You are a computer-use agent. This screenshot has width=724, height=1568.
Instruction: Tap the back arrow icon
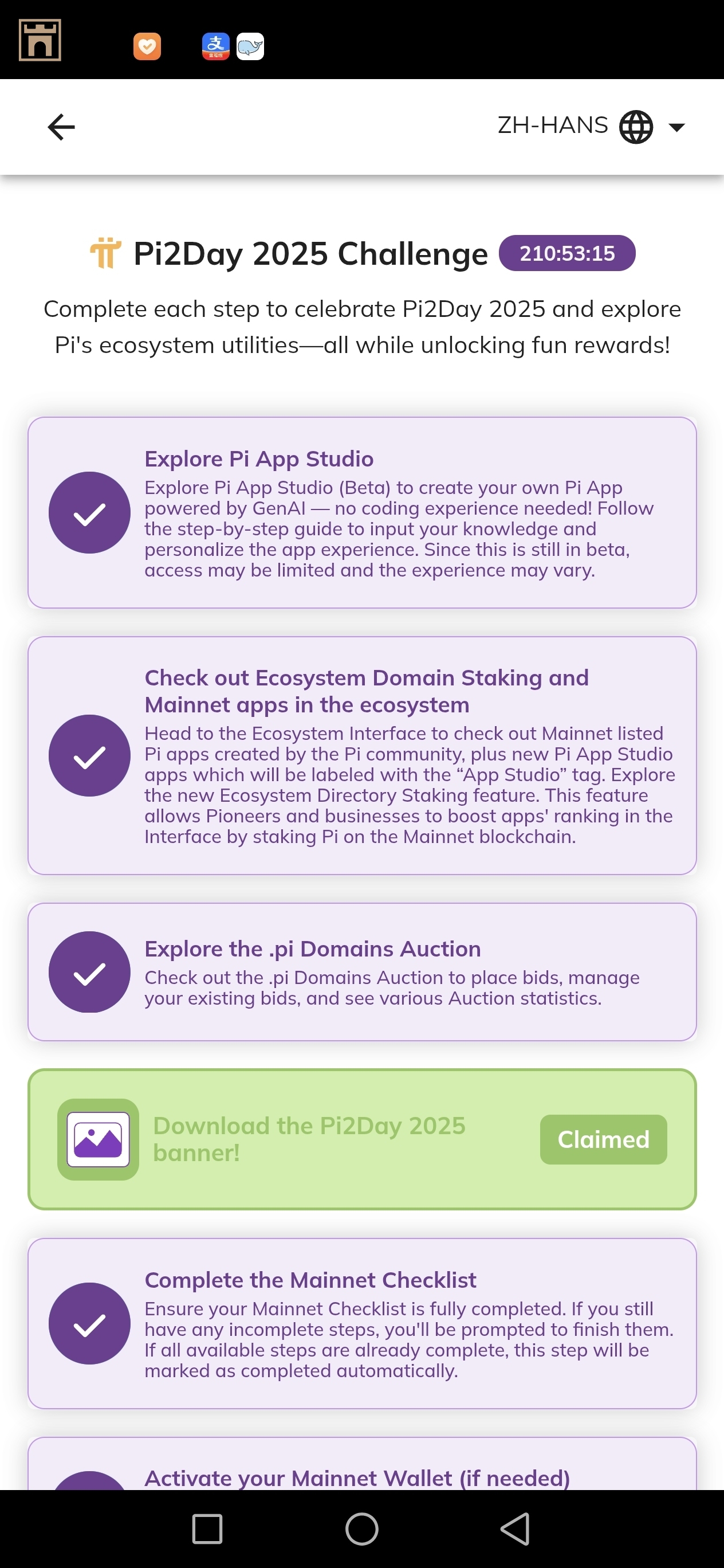click(x=61, y=127)
